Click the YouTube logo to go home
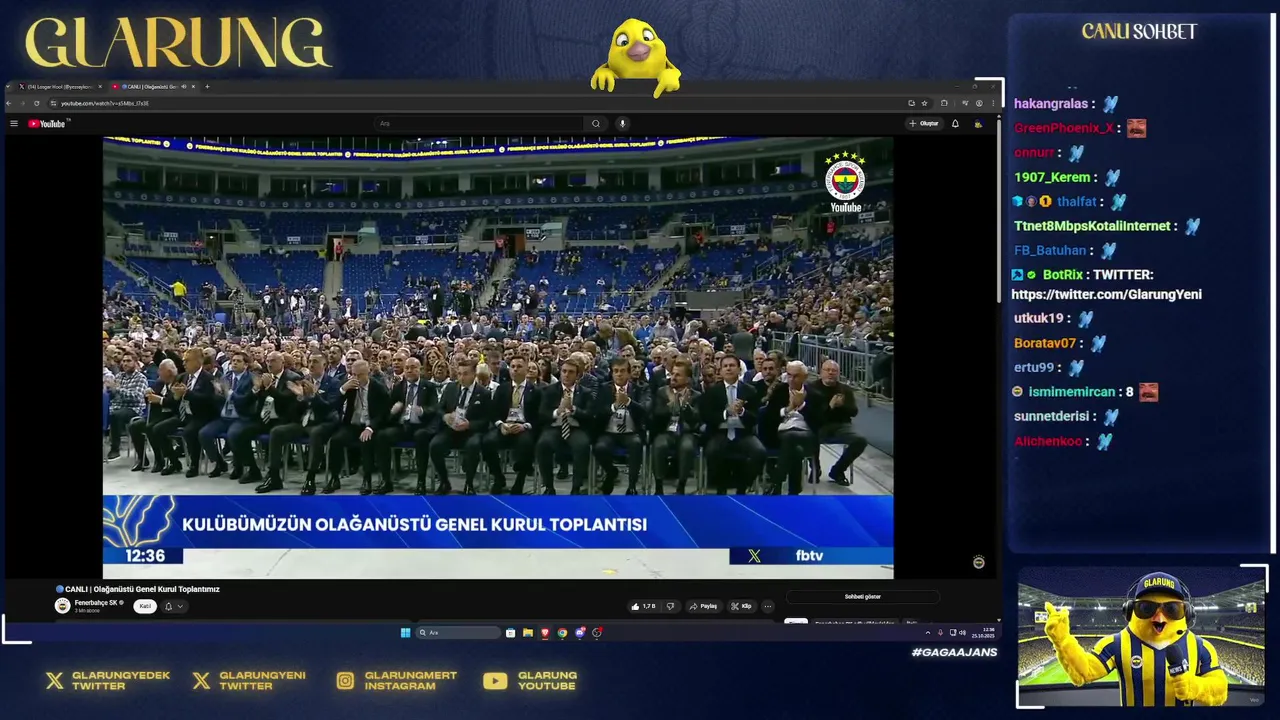Image resolution: width=1280 pixels, height=720 pixels. point(46,124)
